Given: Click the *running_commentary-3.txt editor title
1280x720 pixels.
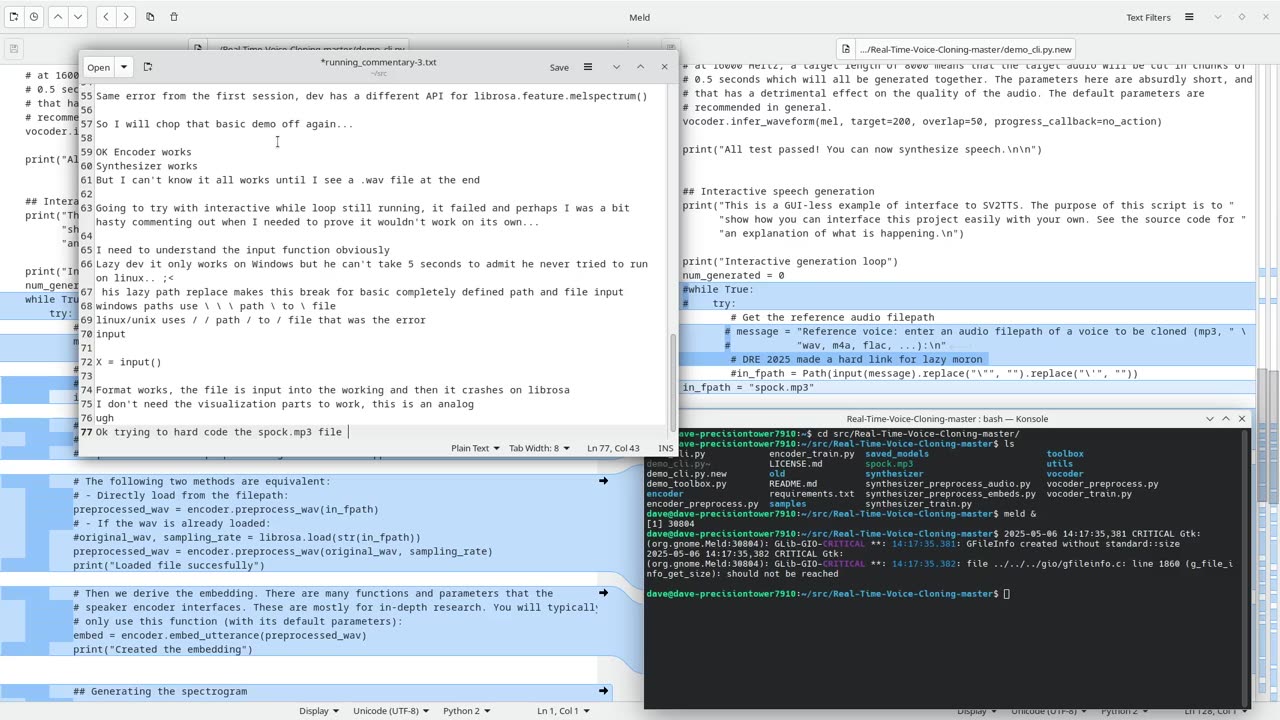Looking at the screenshot, I should click(378, 62).
